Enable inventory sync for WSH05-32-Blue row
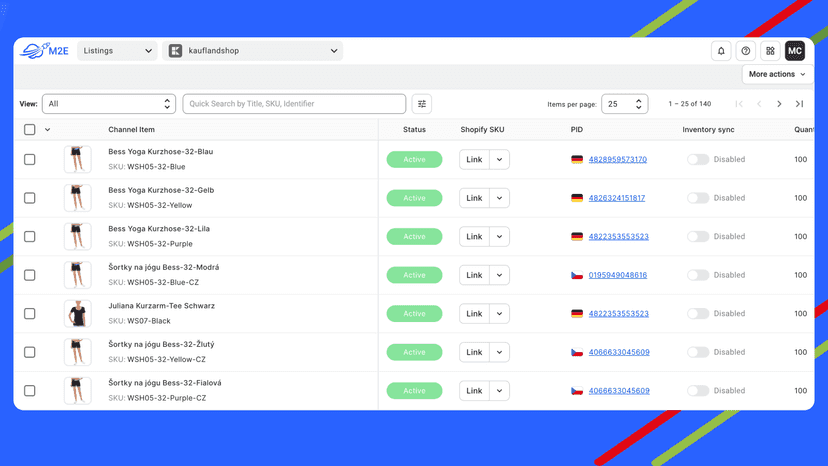This screenshot has width=828, height=466. [698, 160]
